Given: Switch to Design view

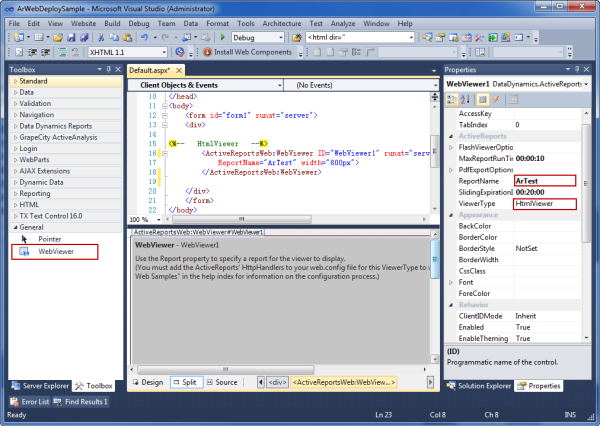Looking at the screenshot, I should coord(148,382).
